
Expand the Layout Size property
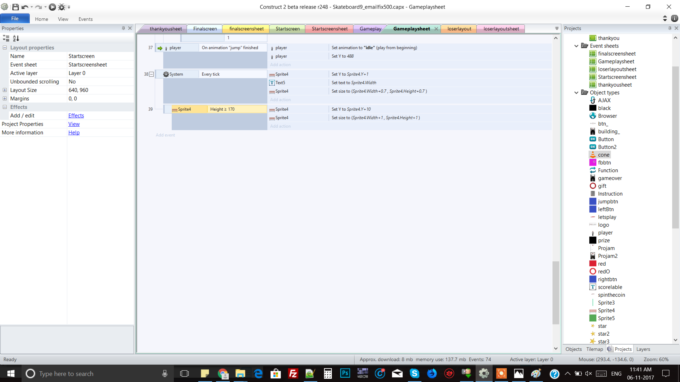(5, 90)
